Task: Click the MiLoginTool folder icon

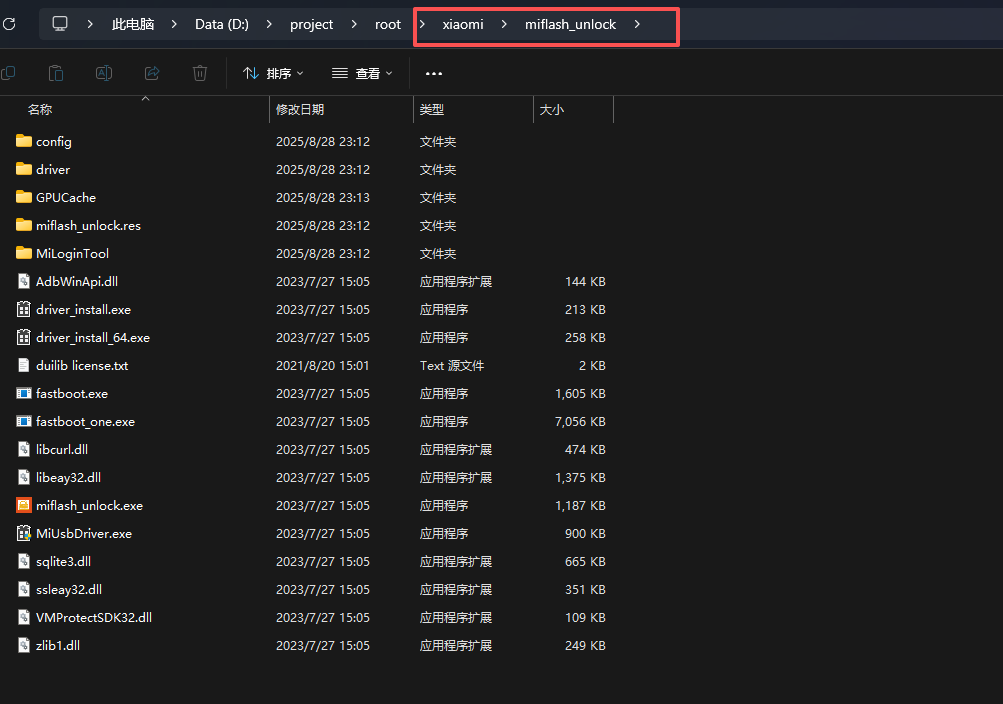Action: pos(24,254)
